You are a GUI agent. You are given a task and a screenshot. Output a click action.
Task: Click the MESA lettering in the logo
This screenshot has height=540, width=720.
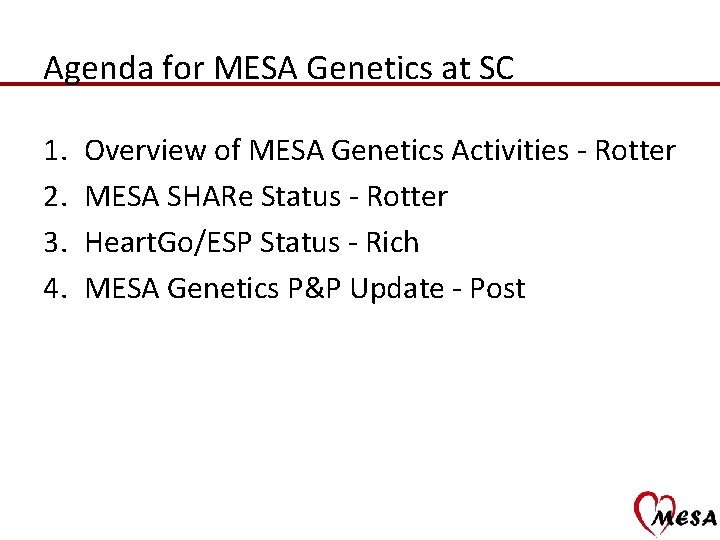coord(686,517)
